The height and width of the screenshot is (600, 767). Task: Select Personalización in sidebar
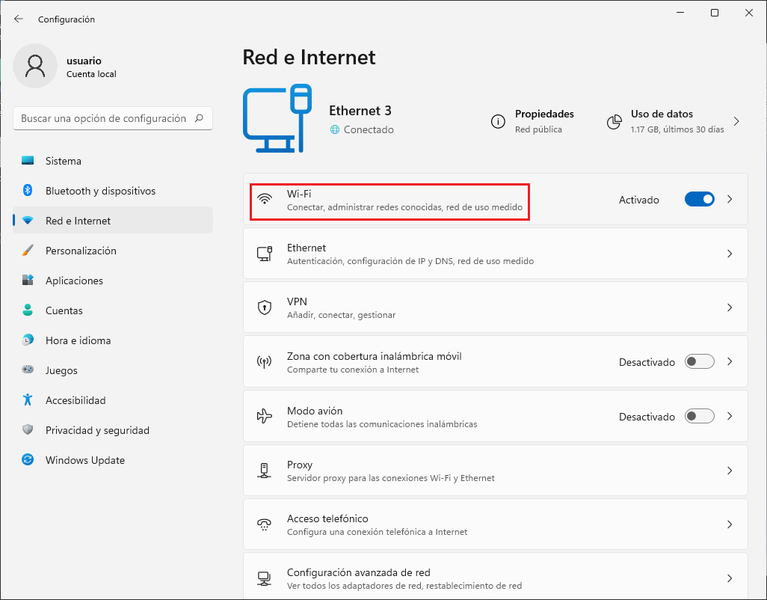tap(113, 250)
